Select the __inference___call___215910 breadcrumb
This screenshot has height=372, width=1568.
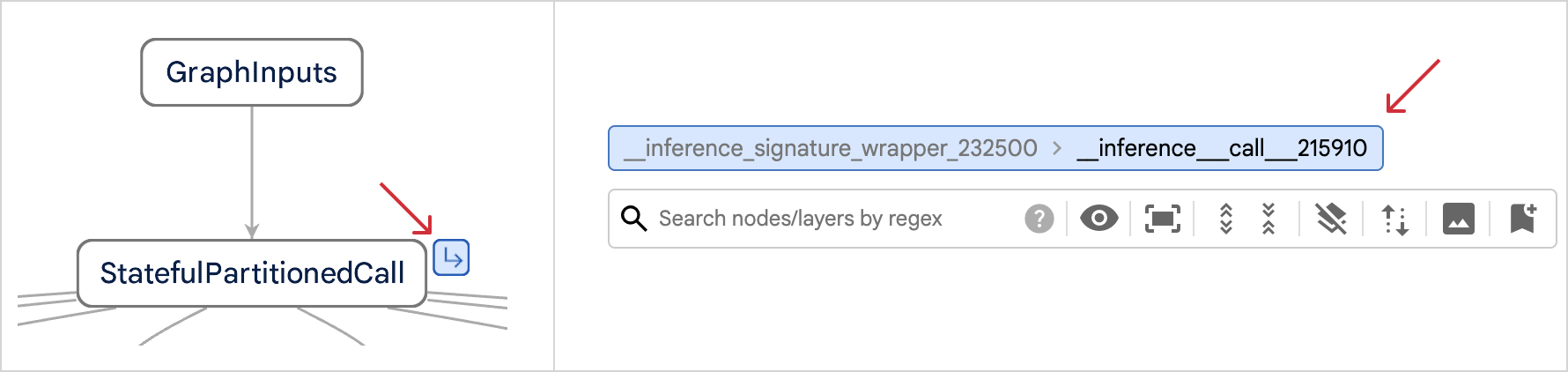[x=1222, y=148]
